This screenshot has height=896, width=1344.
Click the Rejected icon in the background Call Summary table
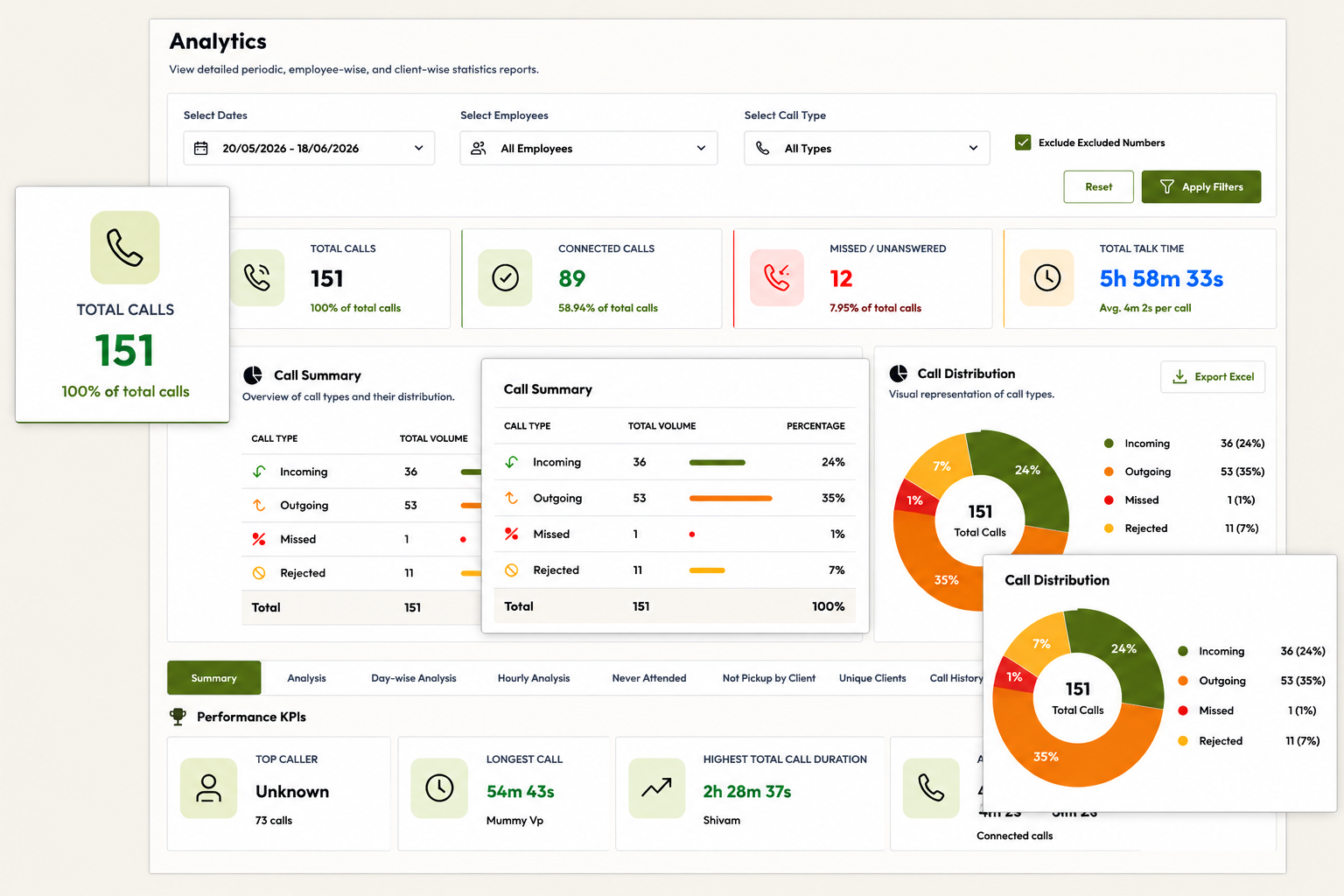tap(259, 573)
